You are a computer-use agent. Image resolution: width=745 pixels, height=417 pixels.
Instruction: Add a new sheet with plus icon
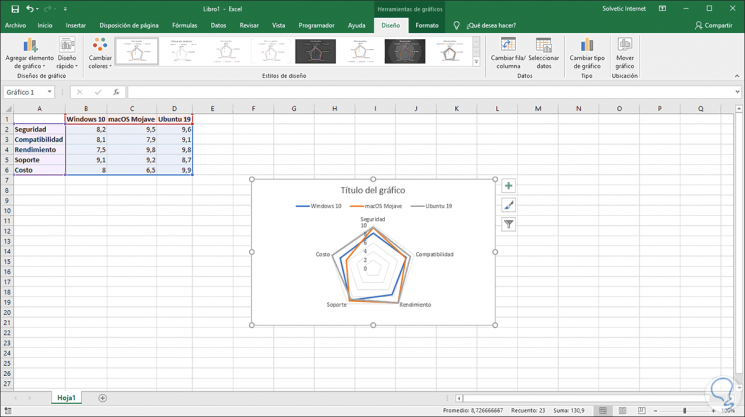click(102, 398)
